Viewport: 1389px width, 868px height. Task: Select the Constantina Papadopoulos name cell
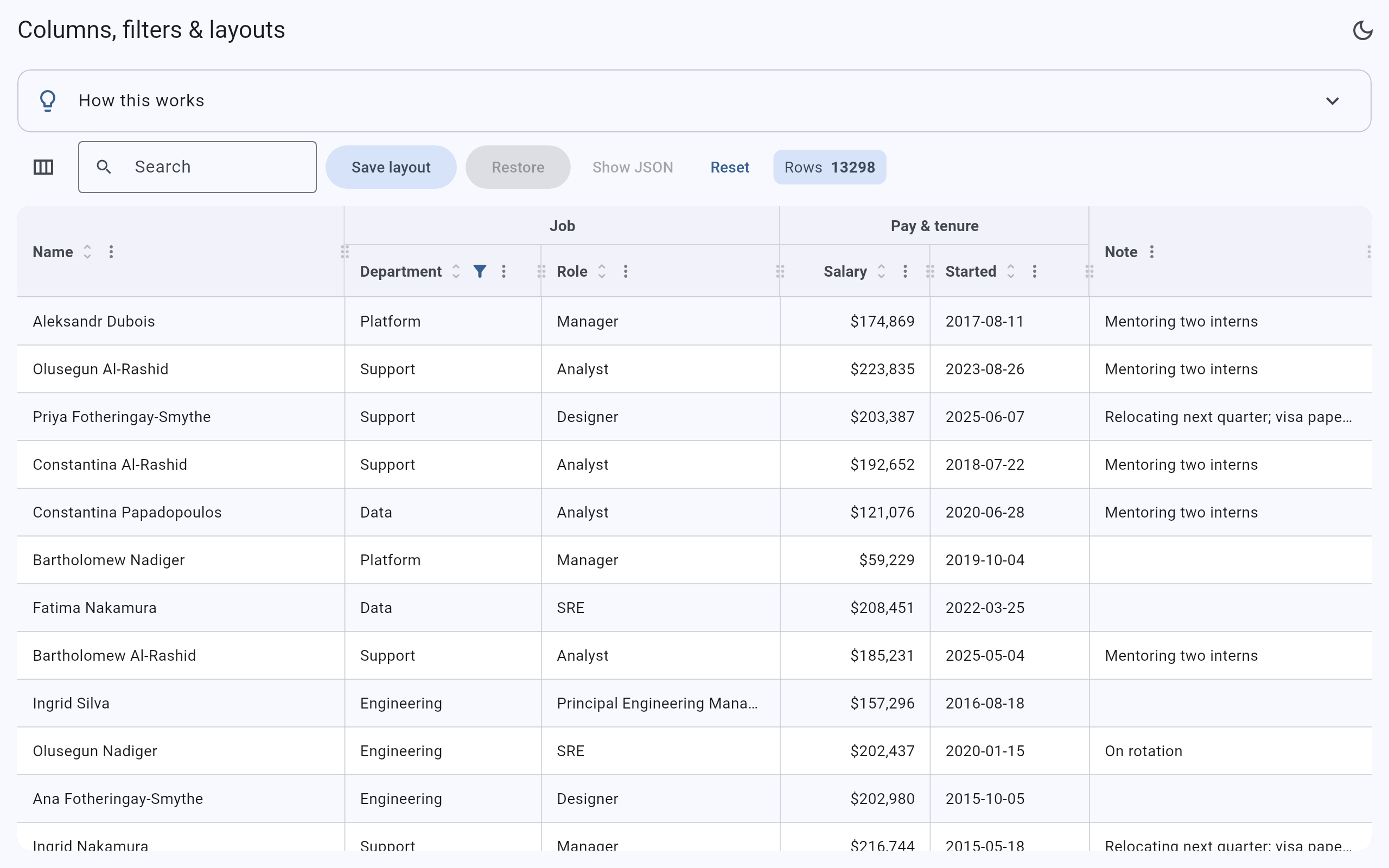point(181,512)
